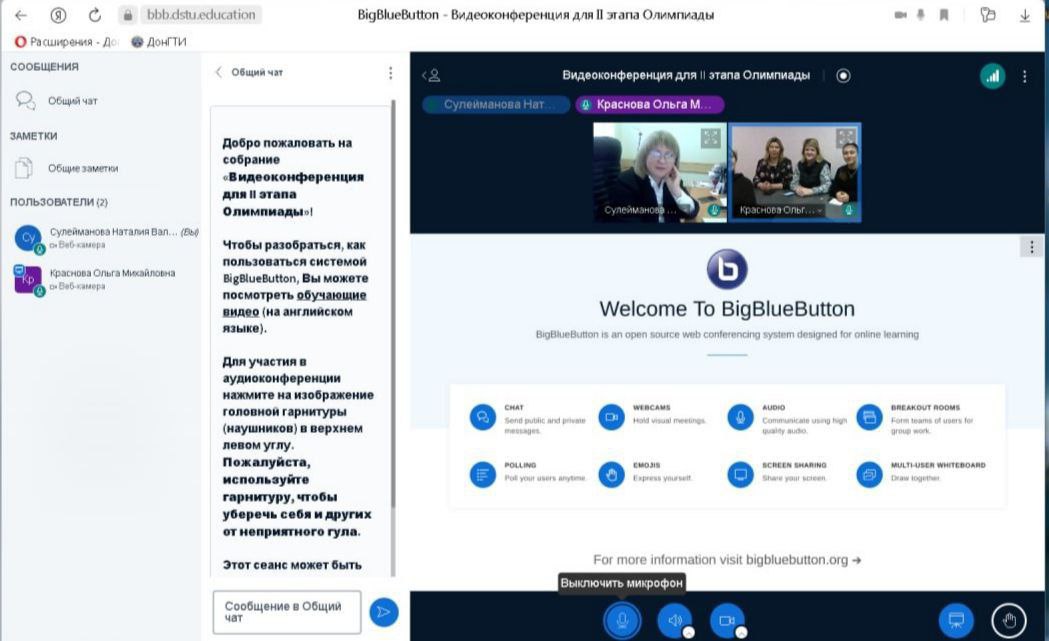The image size is (1049, 641).
Task: Fullscreen the Сулейманова webcam
Action: pyautogui.click(x=710, y=139)
